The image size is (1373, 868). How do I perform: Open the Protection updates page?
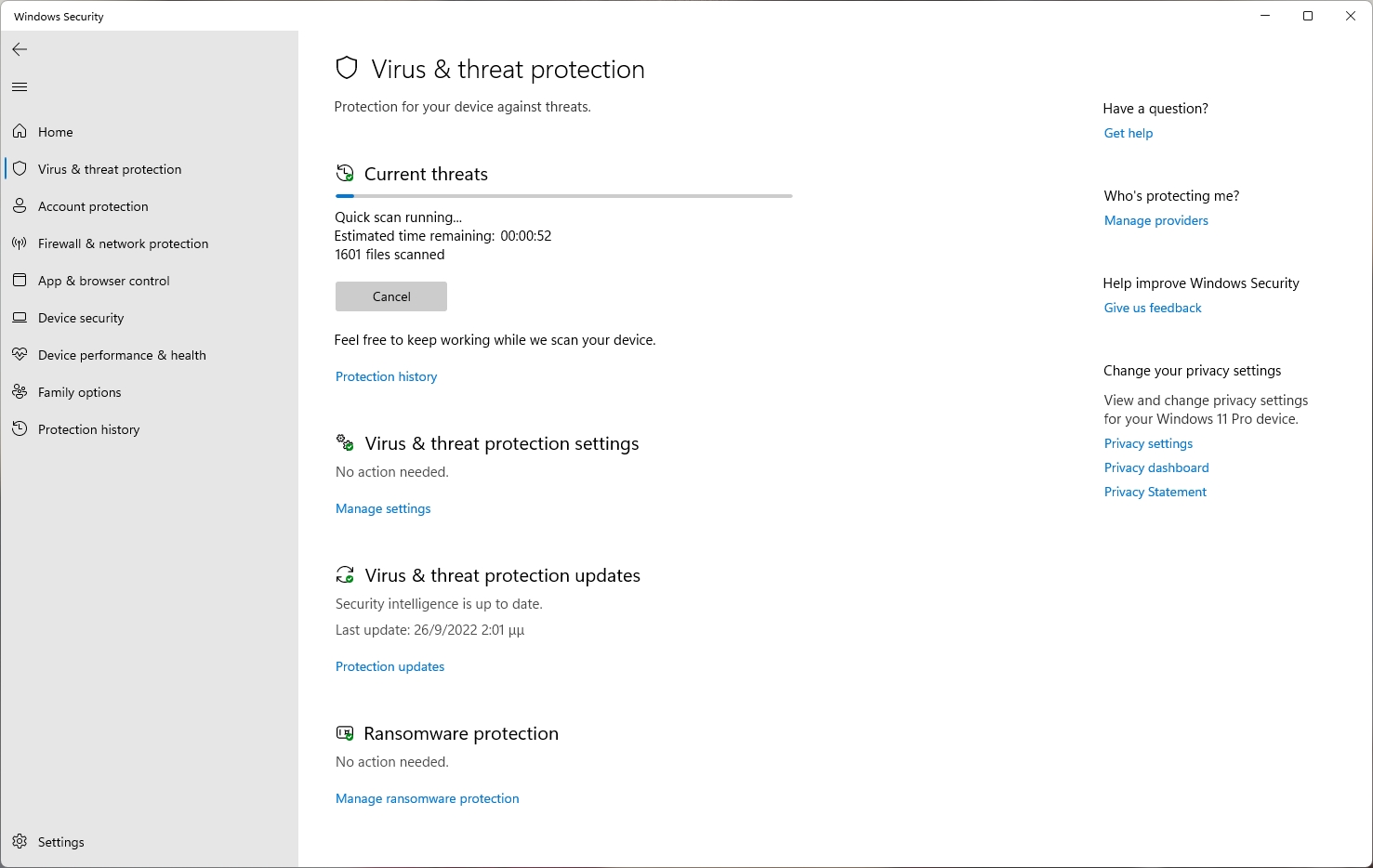[x=389, y=665]
